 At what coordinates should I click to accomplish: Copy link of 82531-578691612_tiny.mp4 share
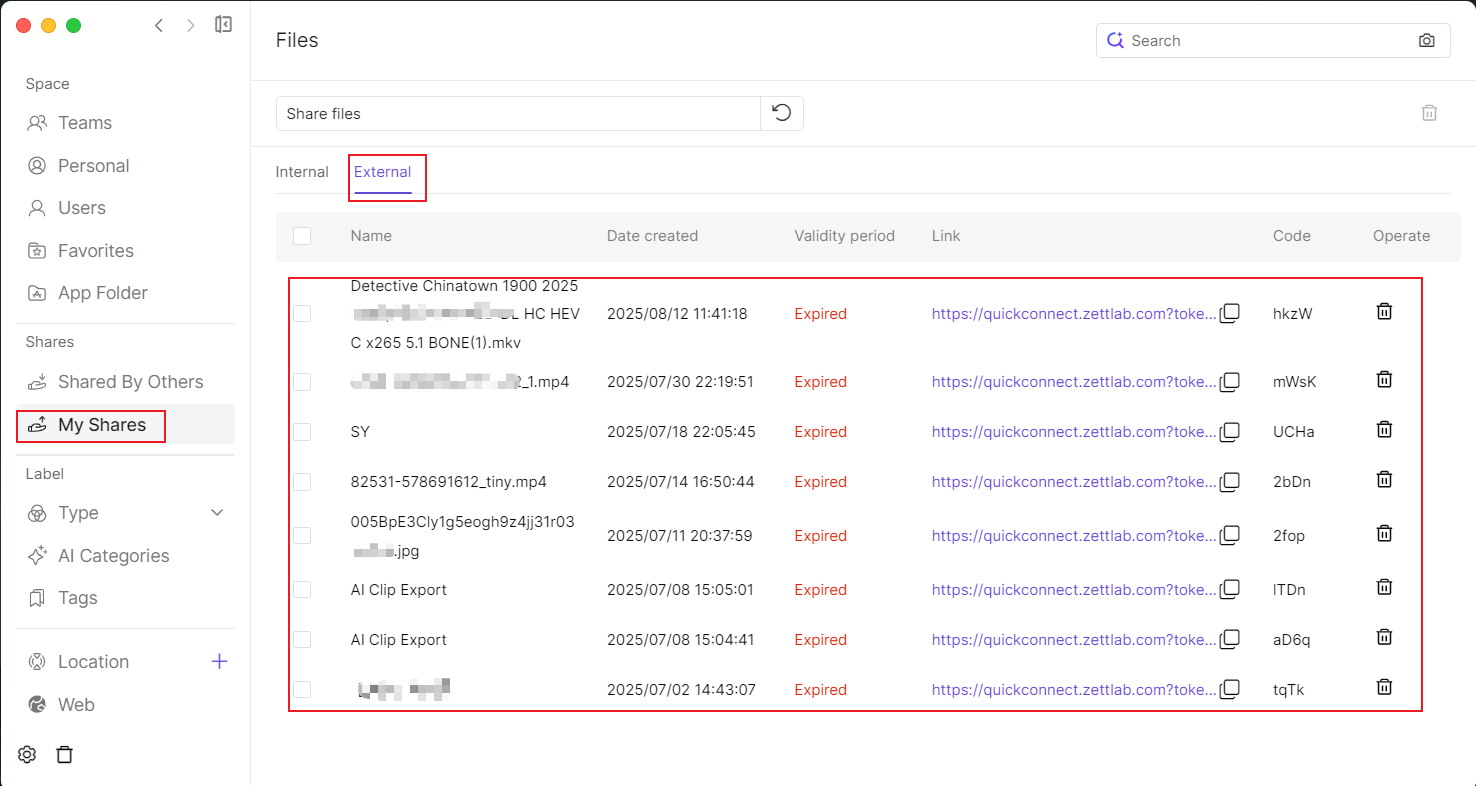(1230, 482)
